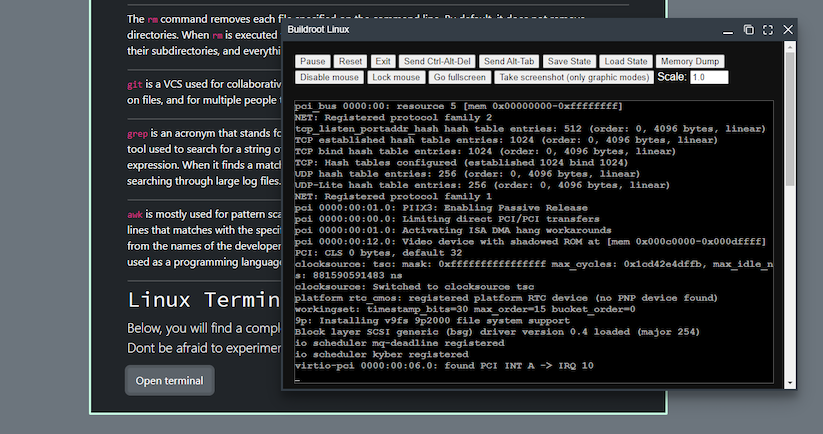Click the Buildroot Linux title bar text
823x434 pixels.
coord(318,29)
